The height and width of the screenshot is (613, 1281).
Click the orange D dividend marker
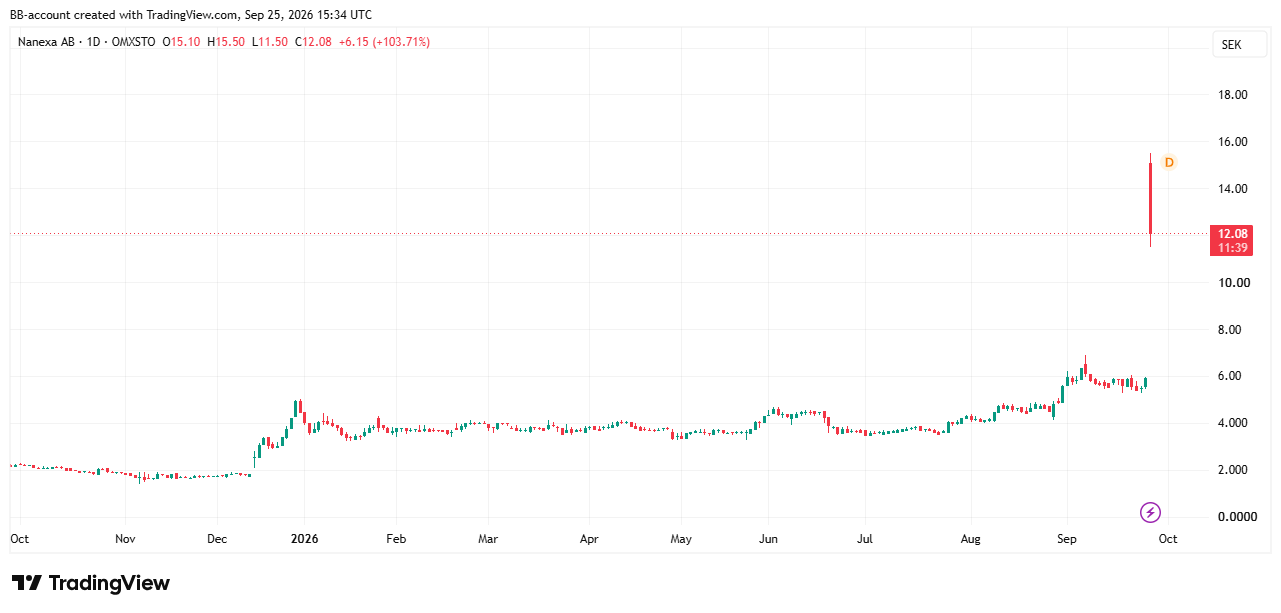(1168, 163)
